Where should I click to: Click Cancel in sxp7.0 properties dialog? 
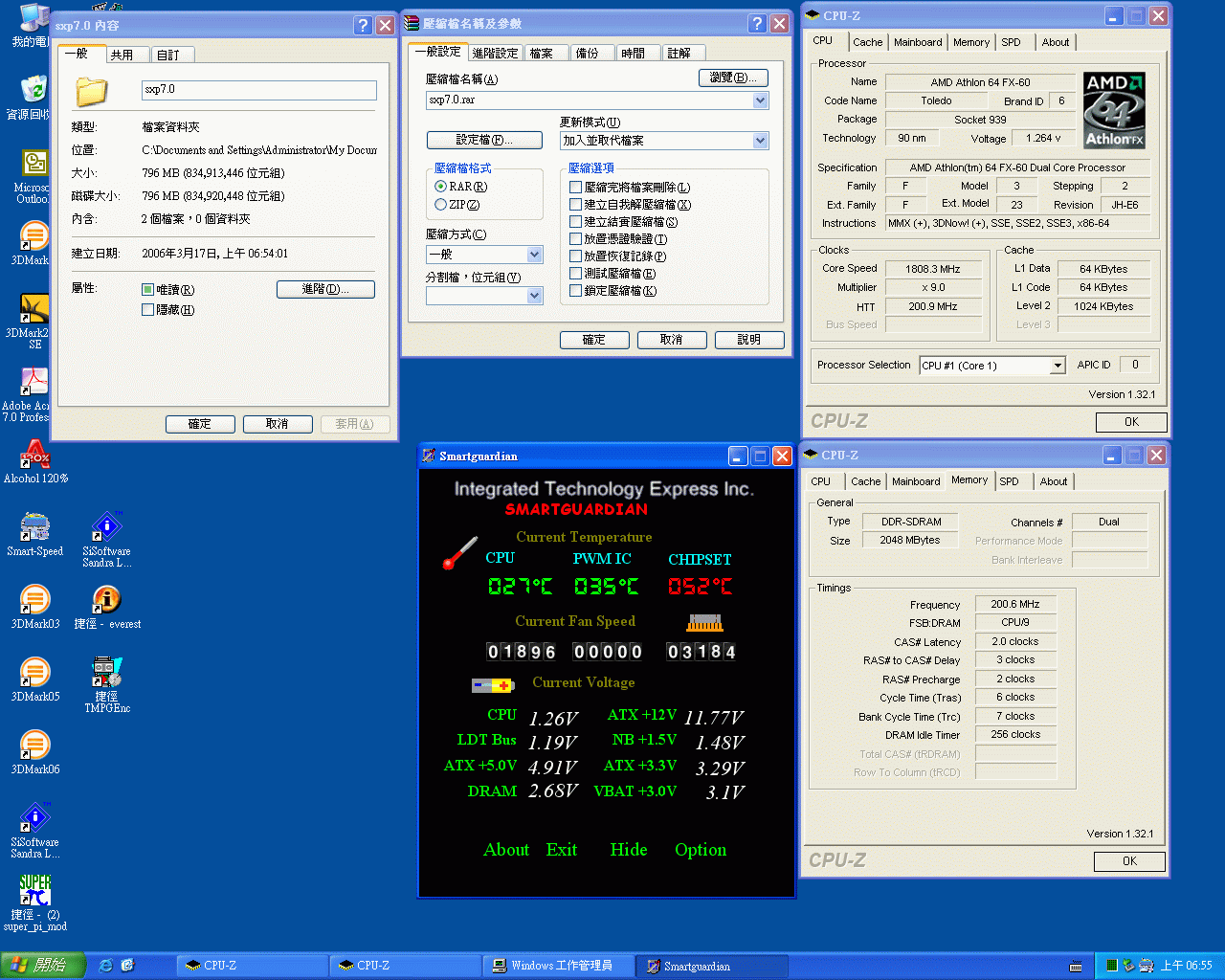click(x=278, y=424)
